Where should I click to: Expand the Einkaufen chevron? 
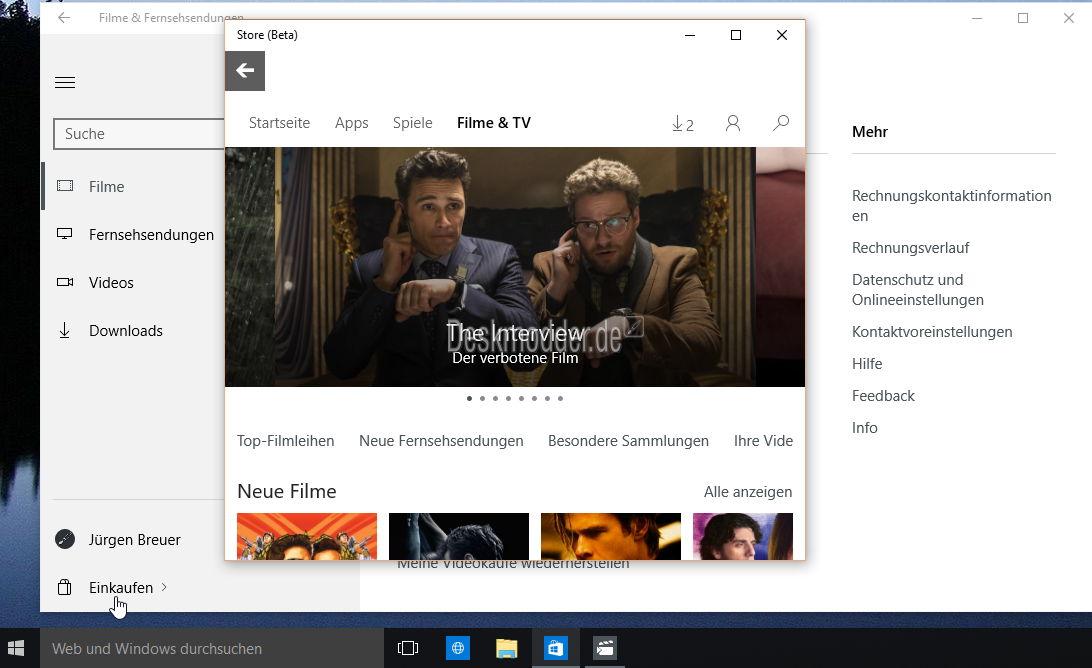[164, 587]
